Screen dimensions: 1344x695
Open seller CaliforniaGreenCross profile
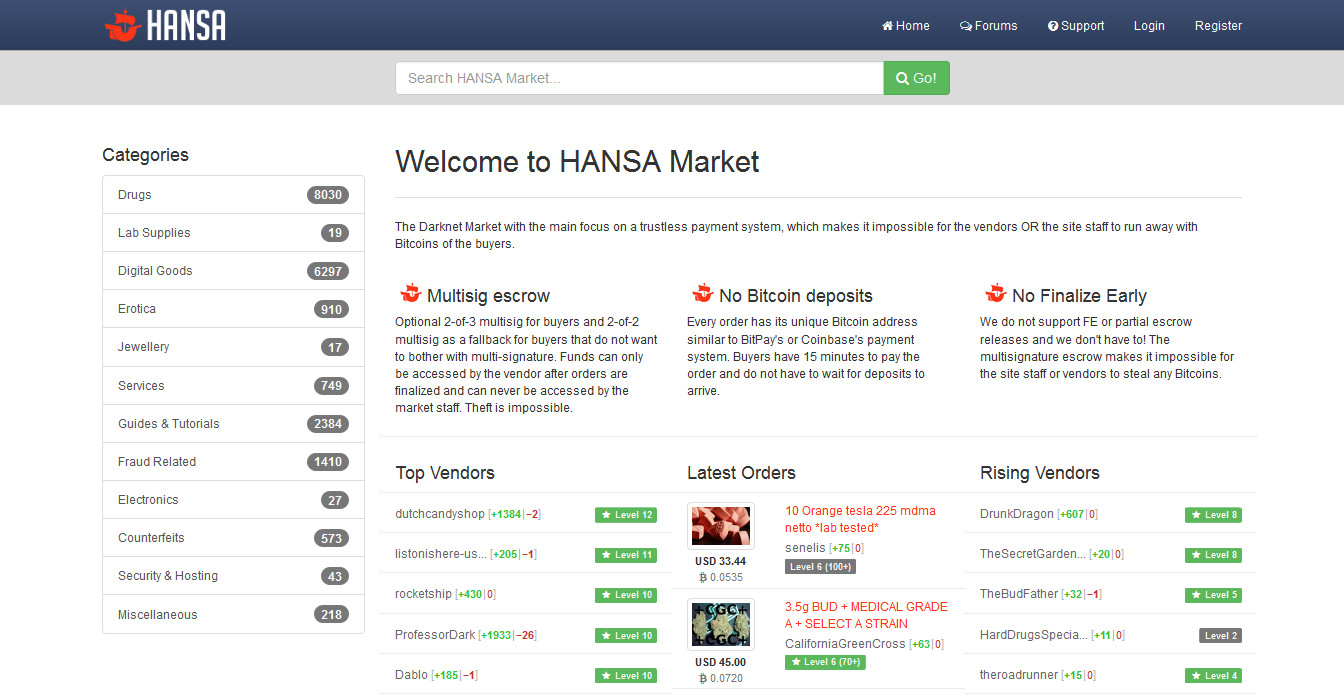[x=845, y=644]
